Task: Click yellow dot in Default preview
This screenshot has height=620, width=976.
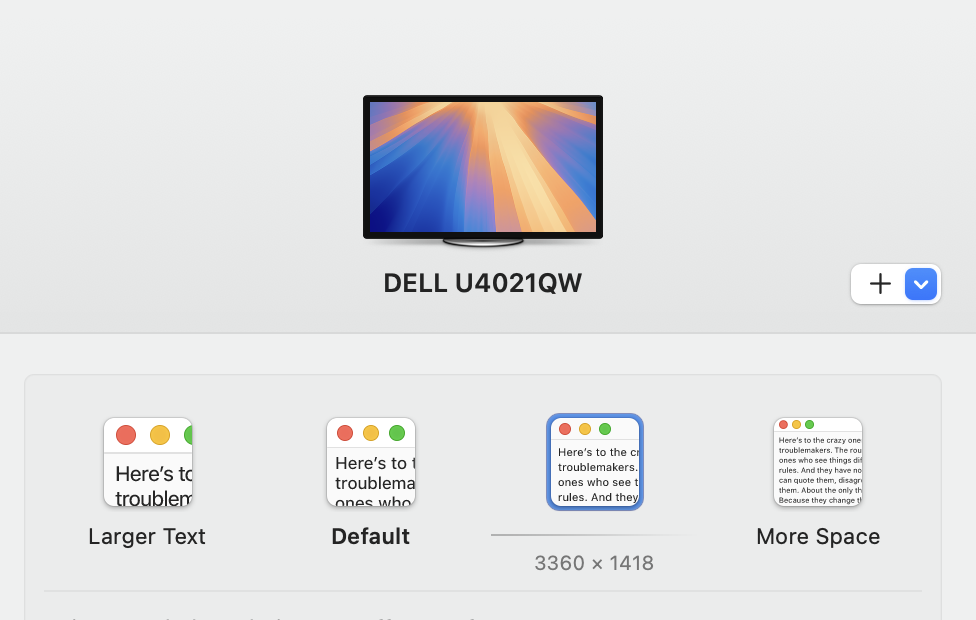Action: point(370,433)
